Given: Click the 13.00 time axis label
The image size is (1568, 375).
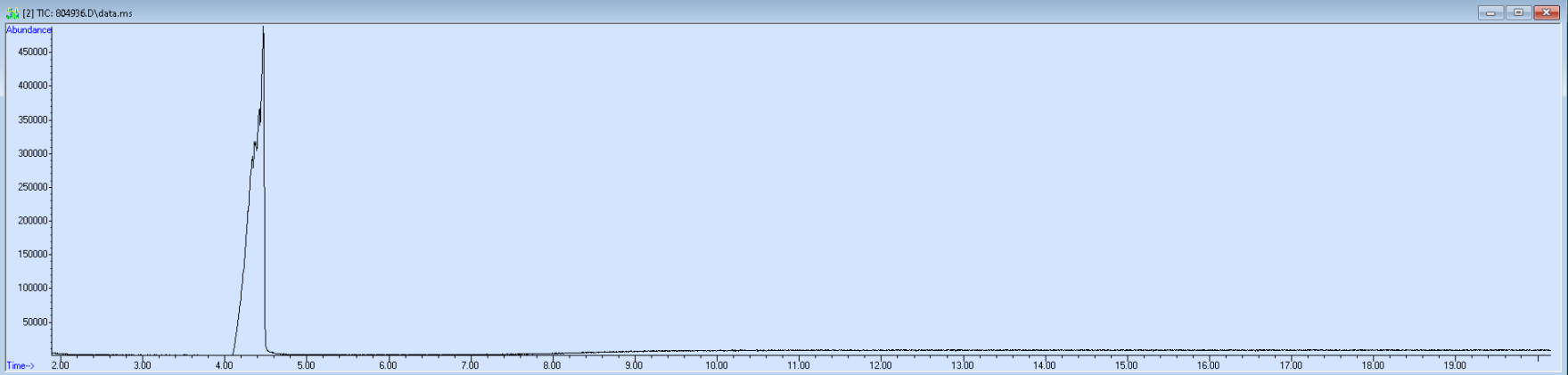Looking at the screenshot, I should [962, 365].
